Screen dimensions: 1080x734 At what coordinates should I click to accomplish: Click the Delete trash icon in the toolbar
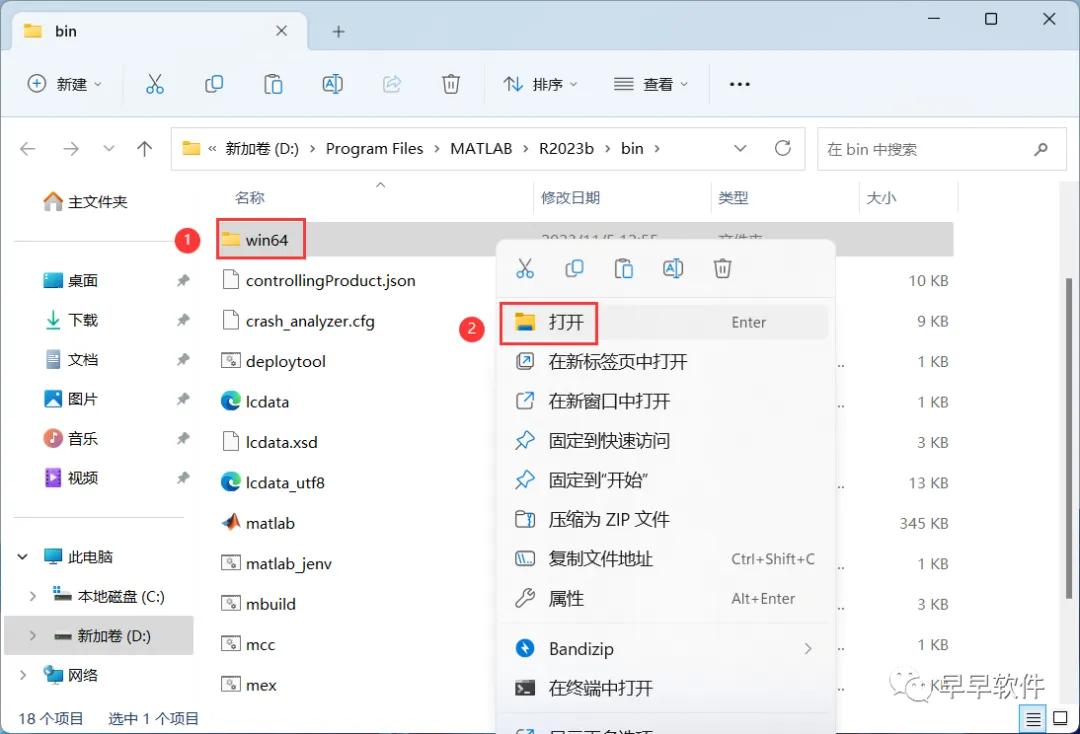coord(450,84)
